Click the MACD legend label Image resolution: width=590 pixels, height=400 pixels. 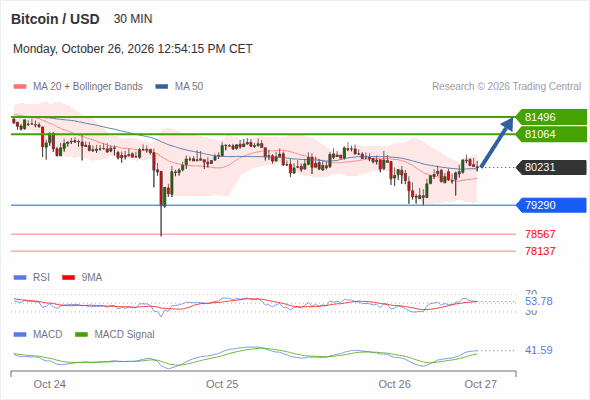[x=47, y=335]
